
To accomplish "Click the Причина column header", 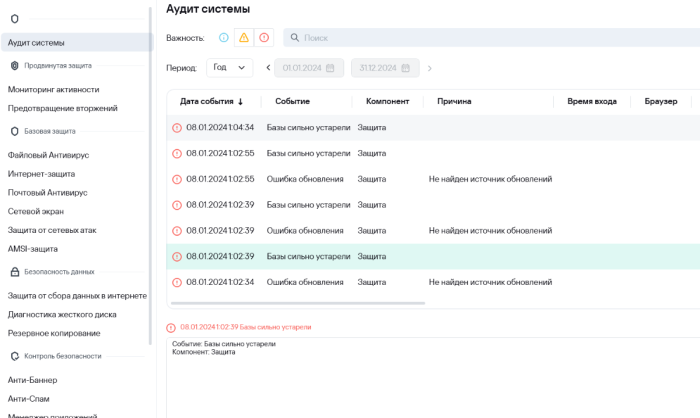I will pyautogui.click(x=454, y=101).
